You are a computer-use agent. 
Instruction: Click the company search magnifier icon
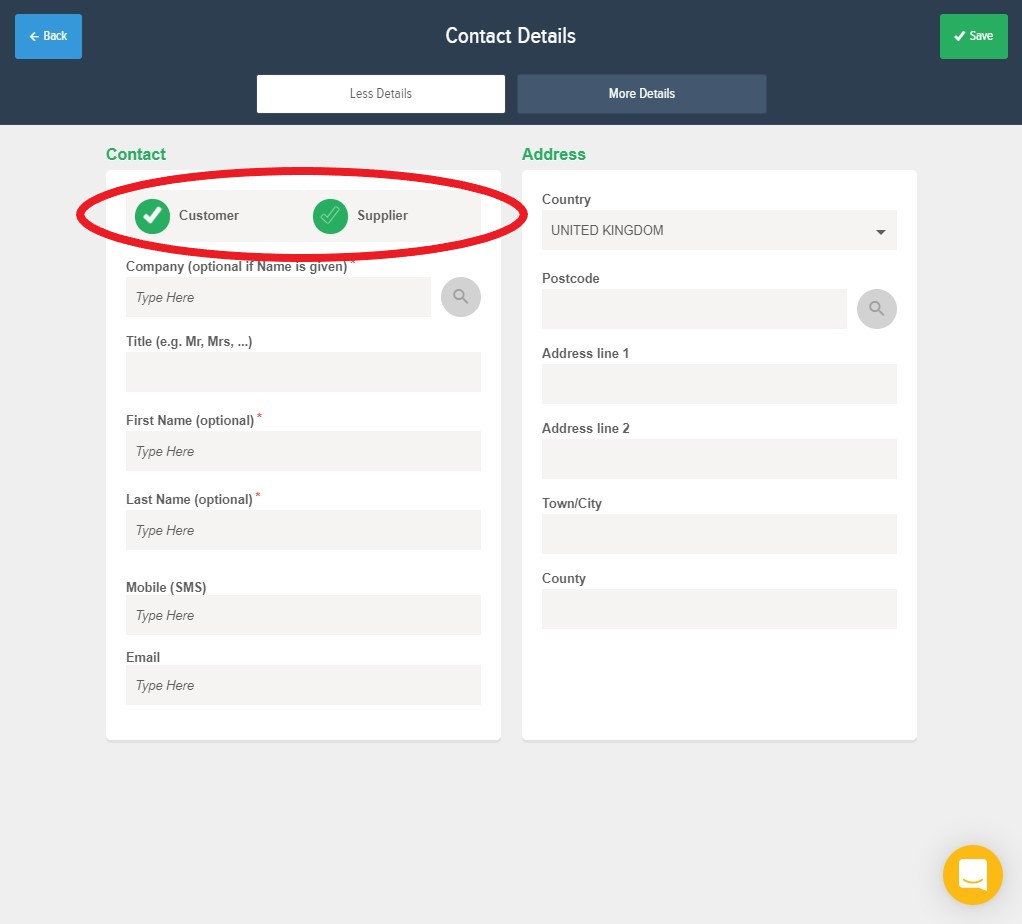(460, 296)
